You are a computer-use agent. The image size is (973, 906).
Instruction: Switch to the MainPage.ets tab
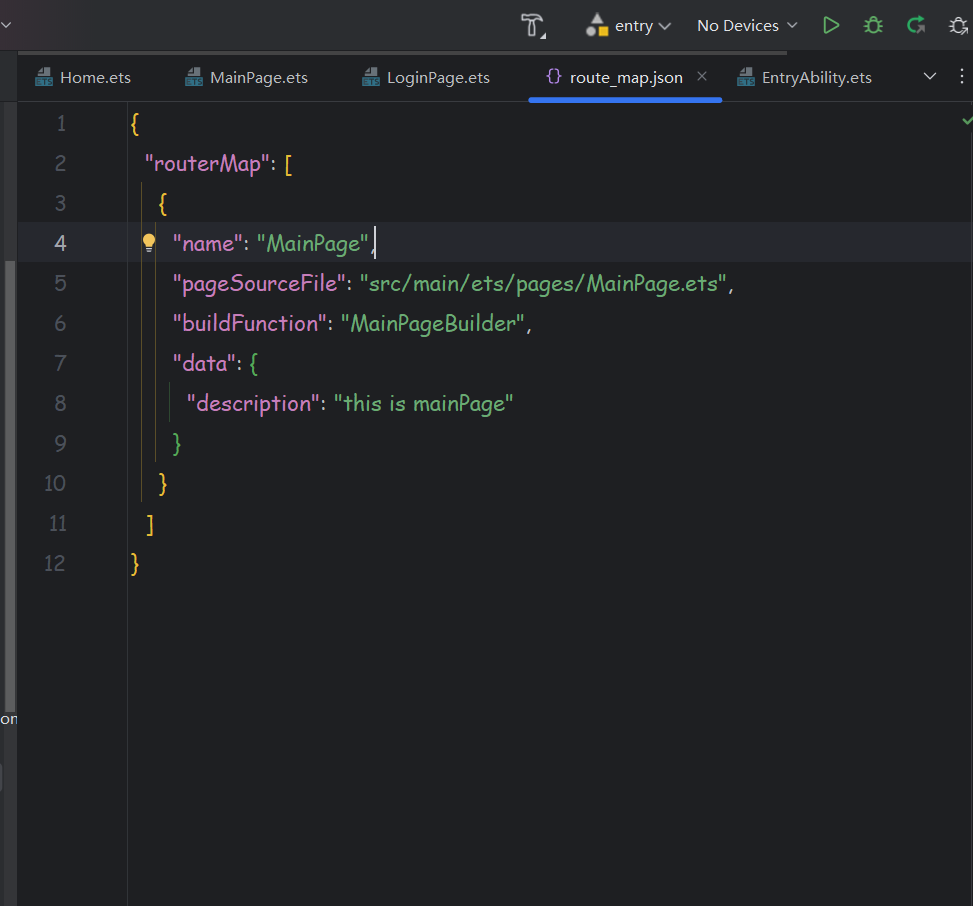pos(258,77)
